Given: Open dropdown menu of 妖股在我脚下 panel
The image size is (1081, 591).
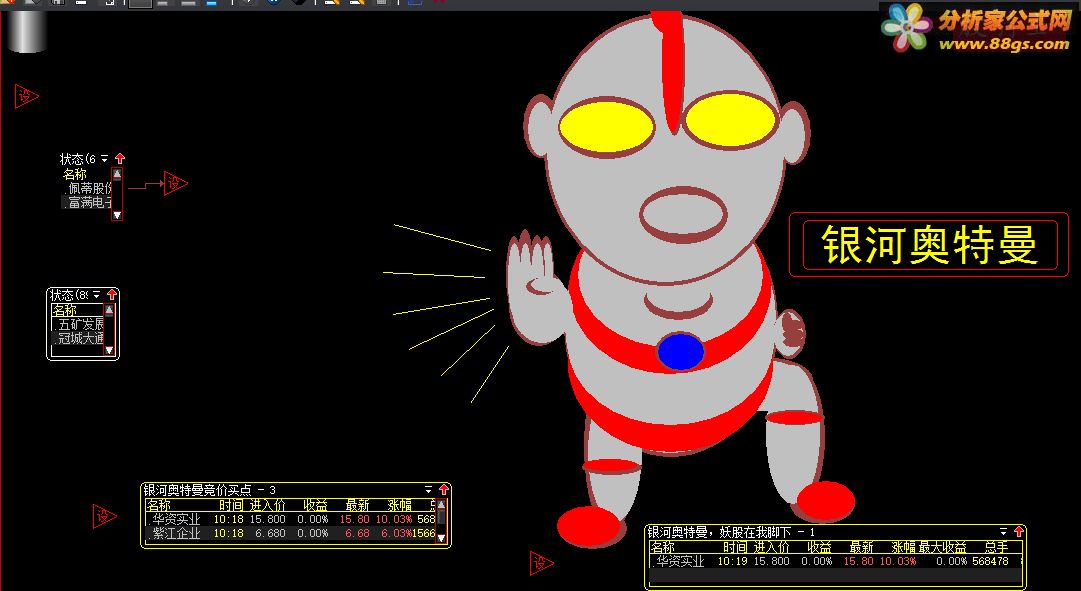Looking at the screenshot, I should coord(1003,532).
